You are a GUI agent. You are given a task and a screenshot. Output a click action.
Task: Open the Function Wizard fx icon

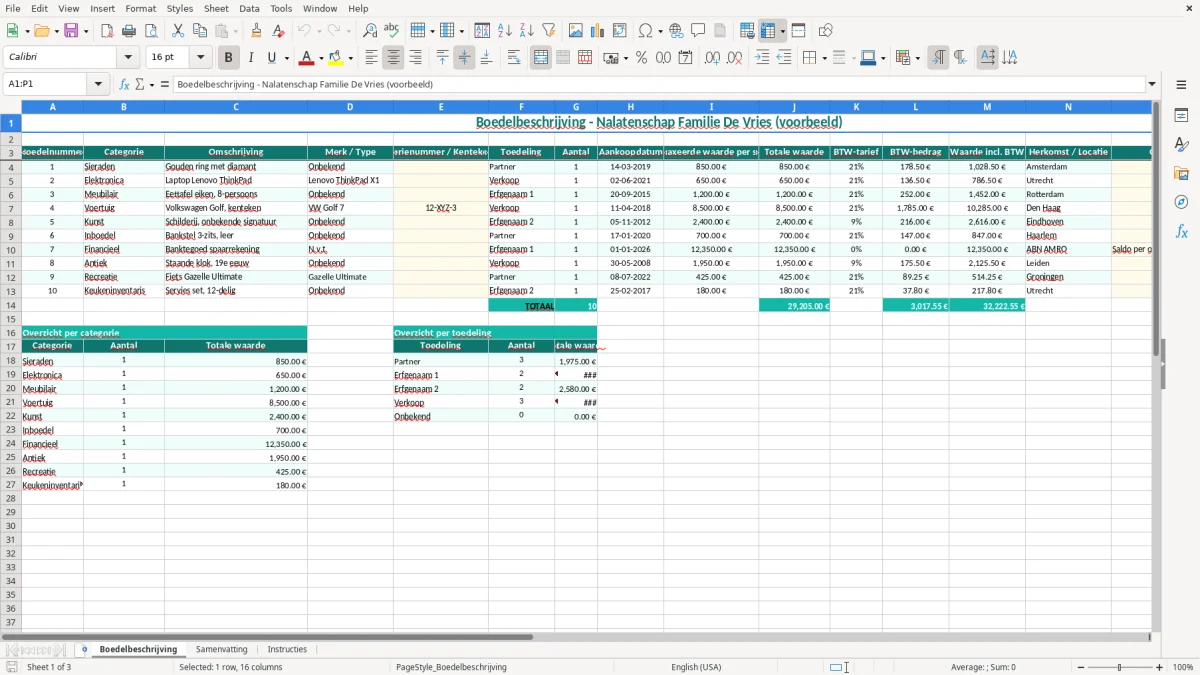[125, 85]
